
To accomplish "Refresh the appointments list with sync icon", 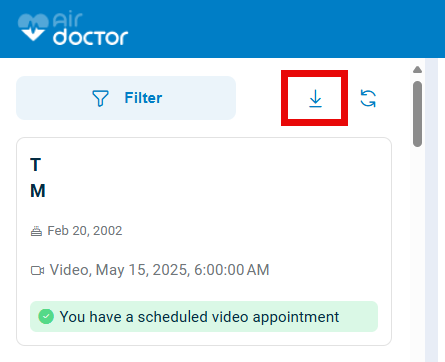I will point(368,98).
